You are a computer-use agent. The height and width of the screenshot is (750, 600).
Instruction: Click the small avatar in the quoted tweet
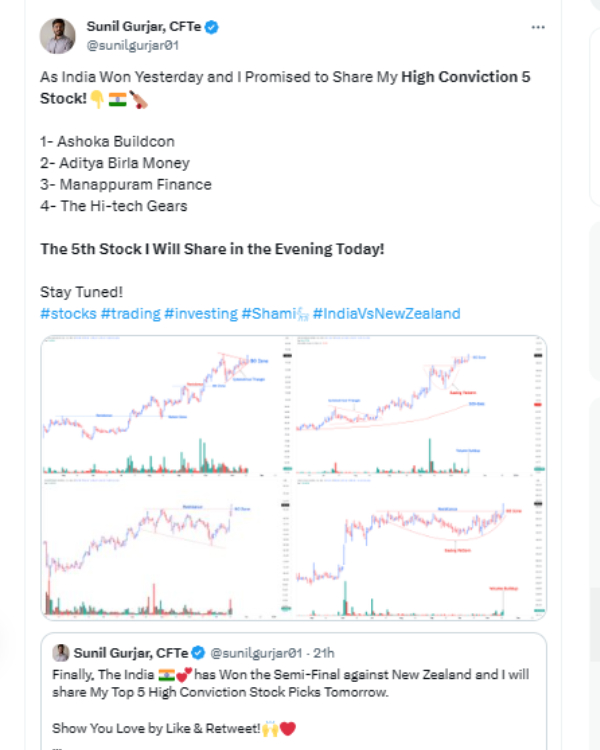pyautogui.click(x=60, y=652)
